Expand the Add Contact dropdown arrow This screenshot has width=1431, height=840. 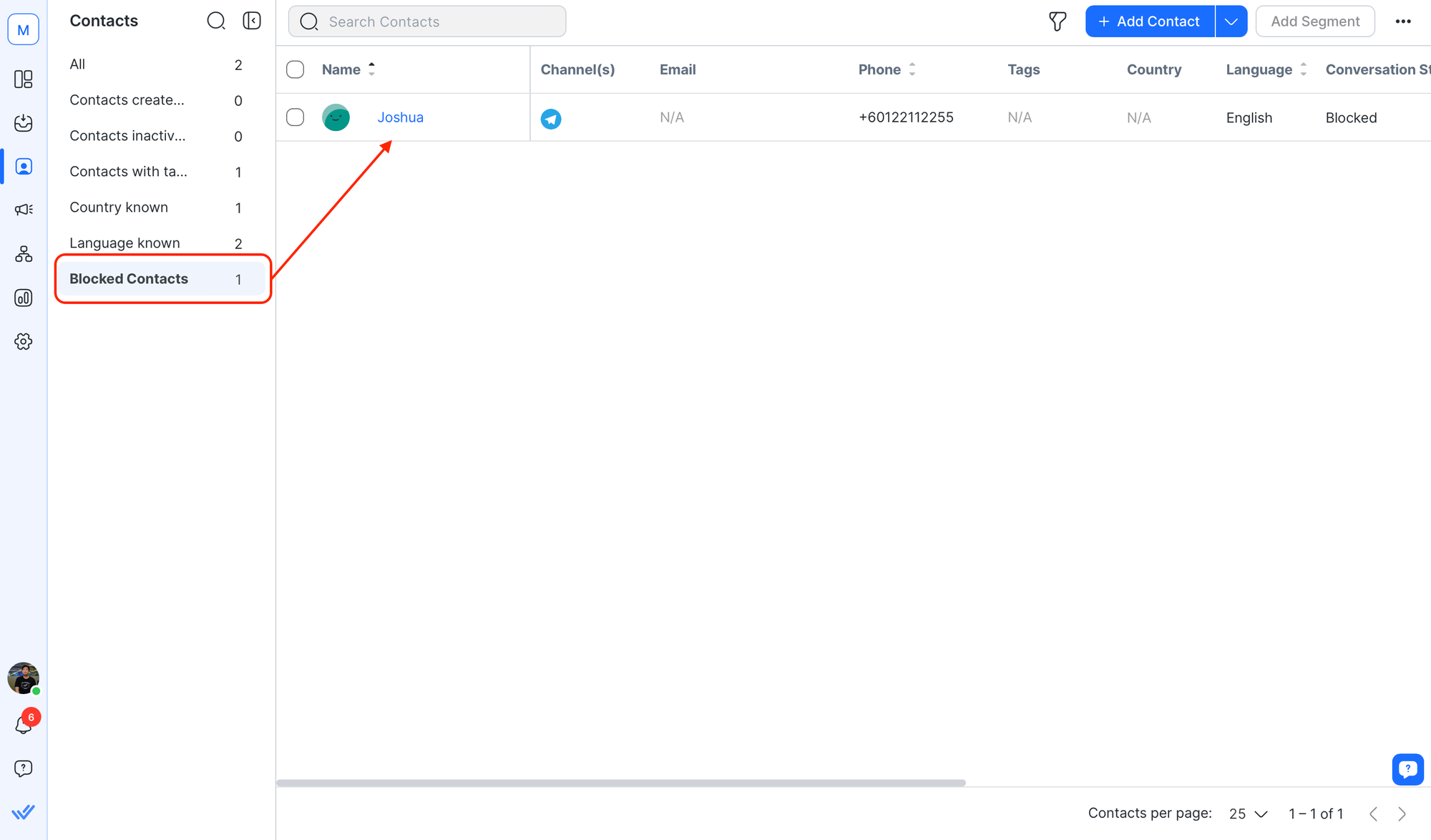pyautogui.click(x=1231, y=21)
